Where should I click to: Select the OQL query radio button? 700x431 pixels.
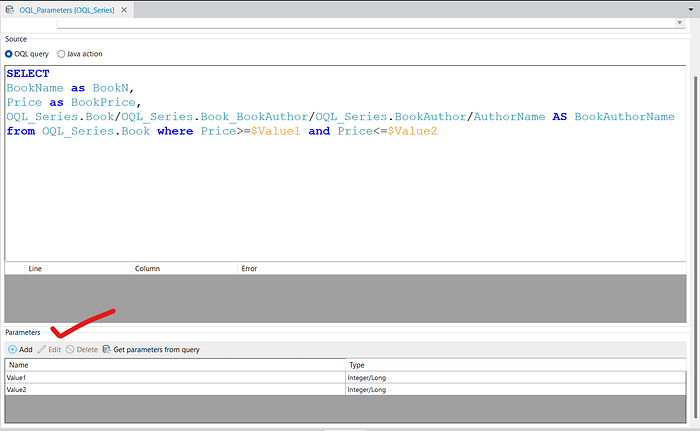point(8,54)
